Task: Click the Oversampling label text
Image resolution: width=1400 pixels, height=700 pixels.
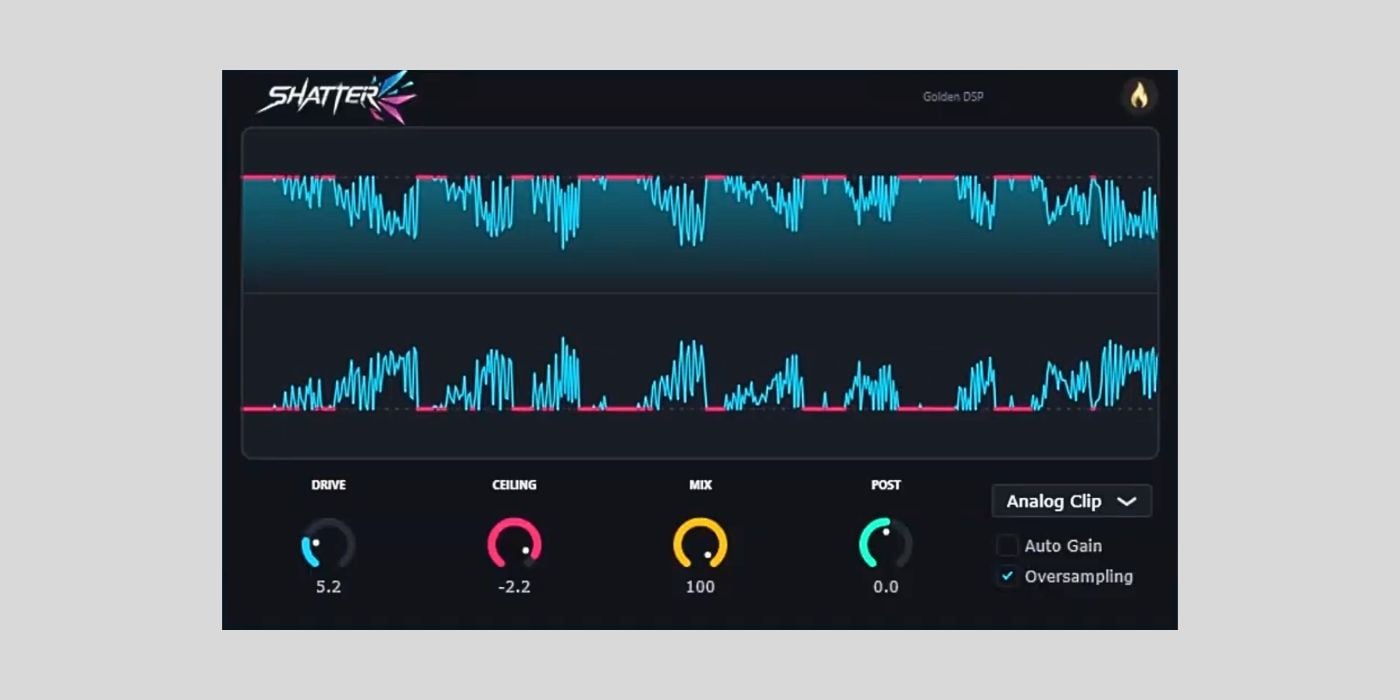Action: coord(1078,576)
